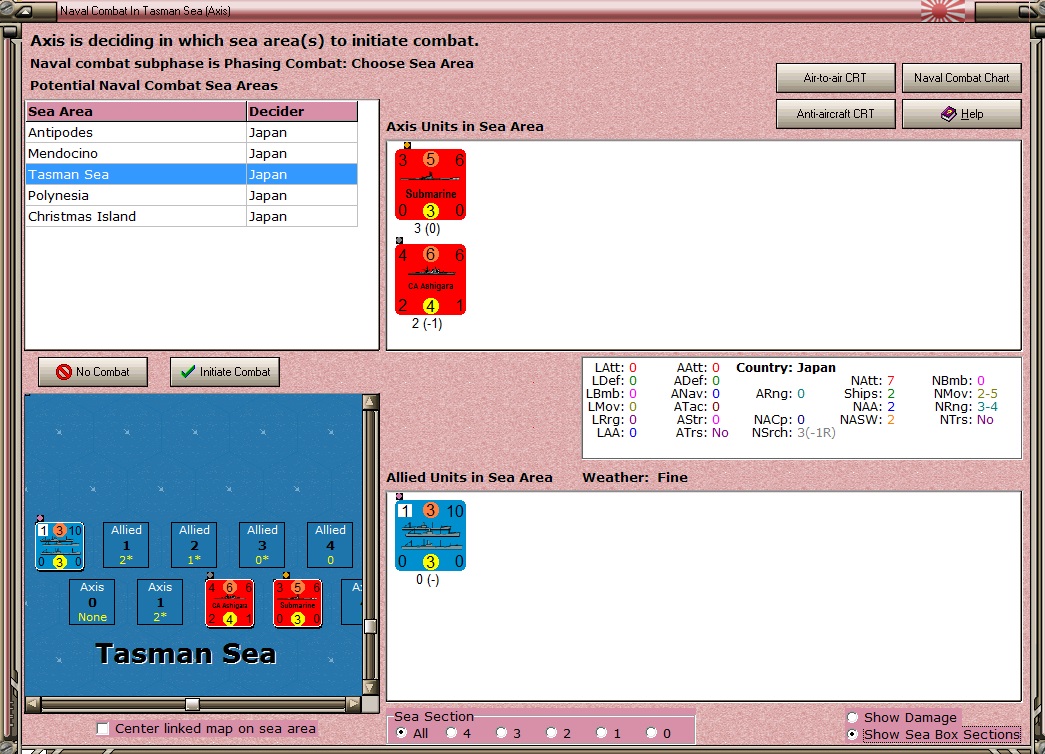Click the Allied convoy counter on the Tasman Sea map
The height and width of the screenshot is (754, 1045).
tap(59, 546)
